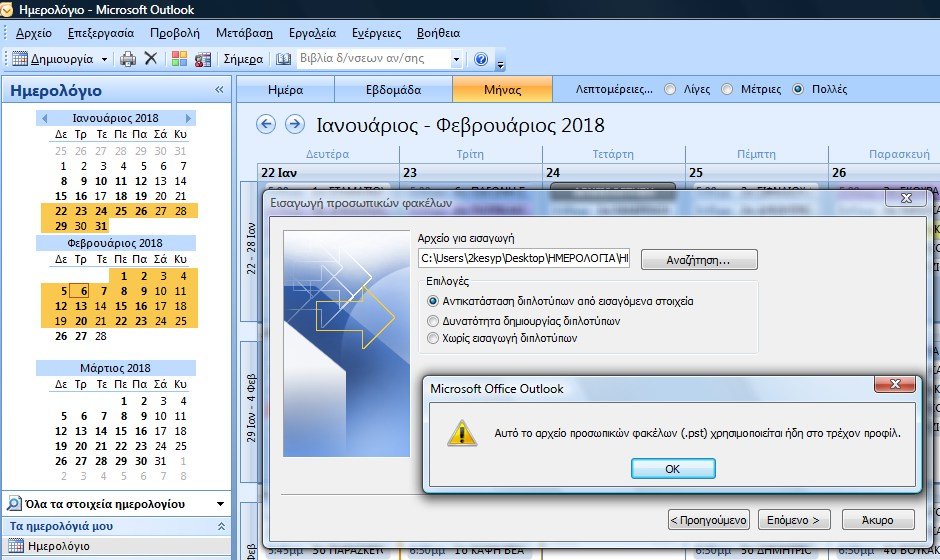940x560 pixels.
Task: Expand Όλα τα στοιχεία ημερολογίου dropdown
Action: (220, 504)
